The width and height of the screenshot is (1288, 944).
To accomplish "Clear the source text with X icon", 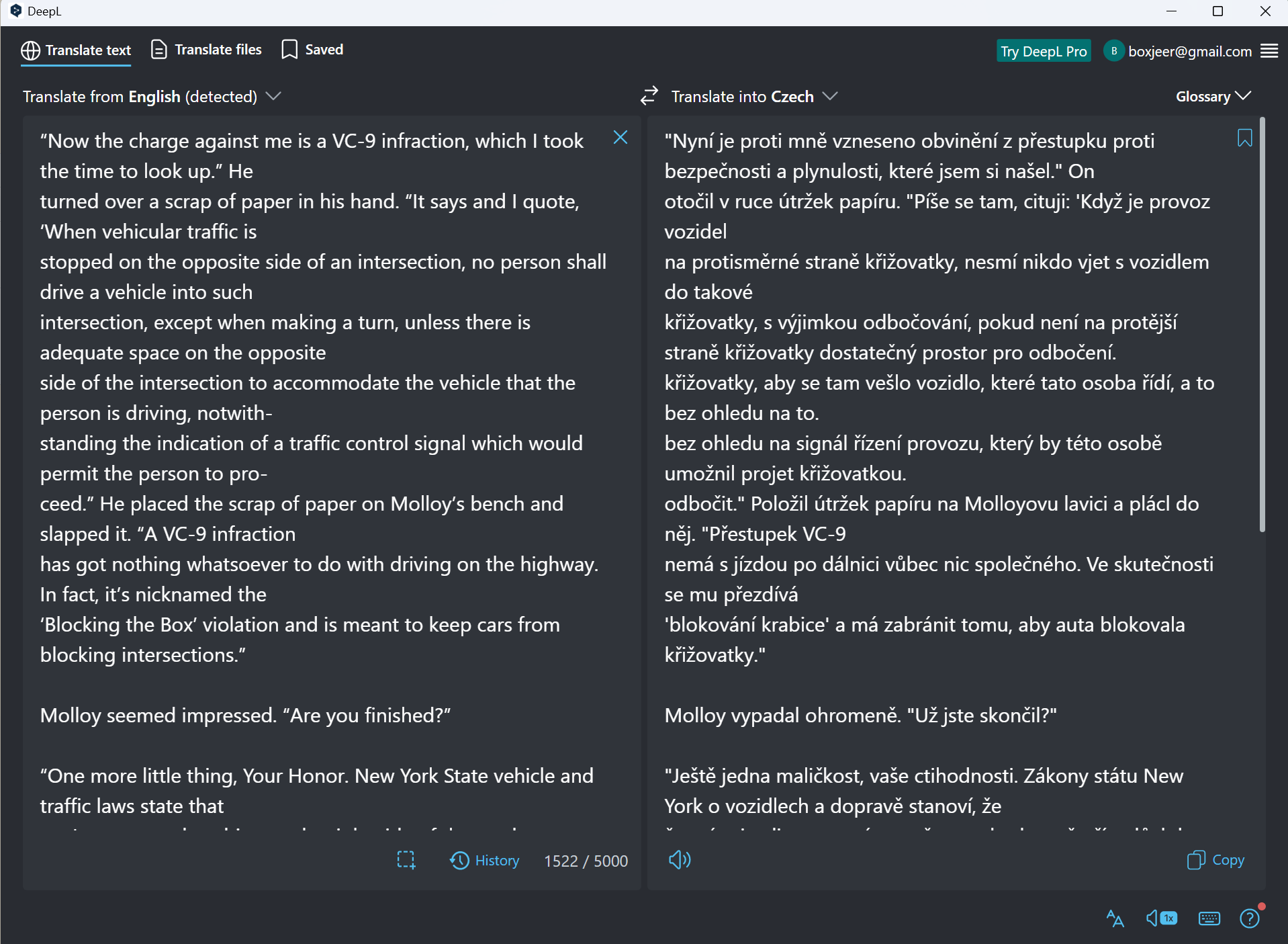I will (x=620, y=138).
